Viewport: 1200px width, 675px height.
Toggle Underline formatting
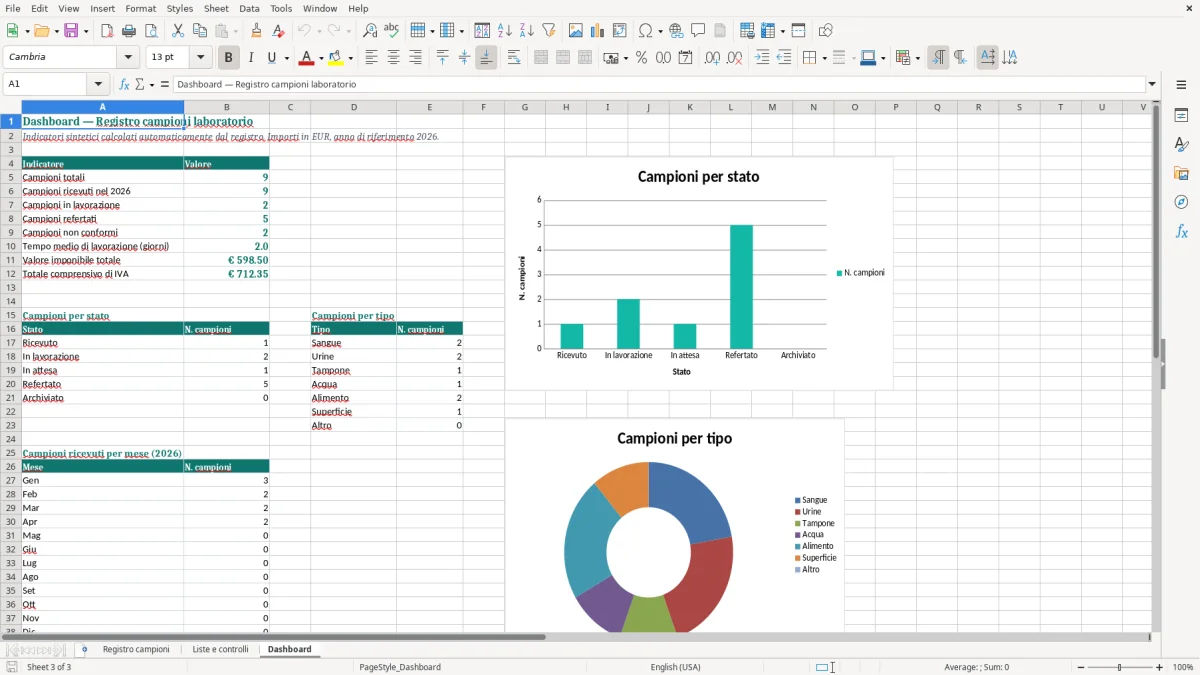(x=271, y=58)
